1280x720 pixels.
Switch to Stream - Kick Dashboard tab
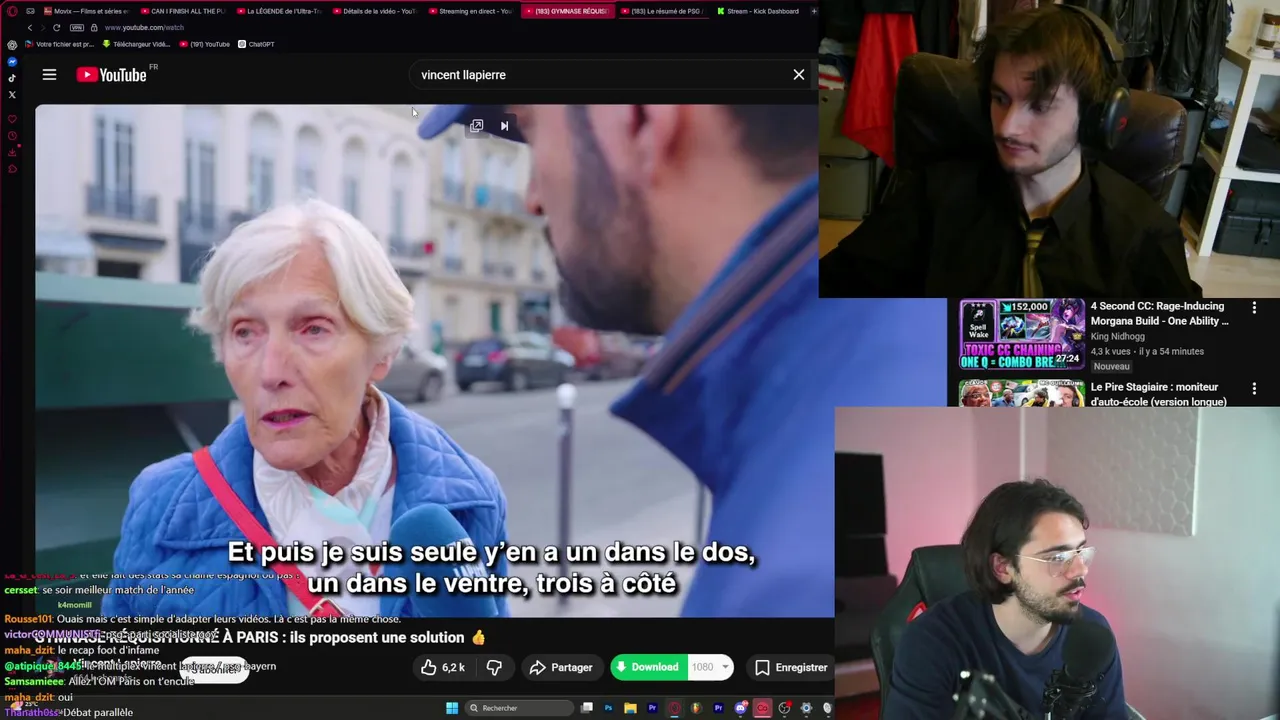pos(760,11)
